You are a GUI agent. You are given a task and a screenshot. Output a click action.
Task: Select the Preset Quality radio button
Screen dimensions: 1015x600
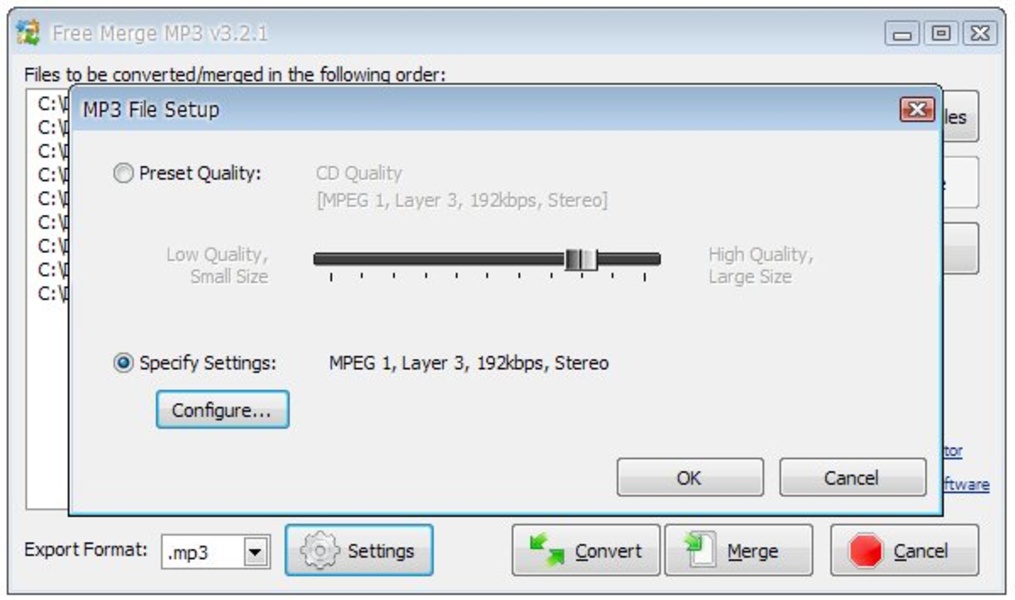pyautogui.click(x=123, y=173)
